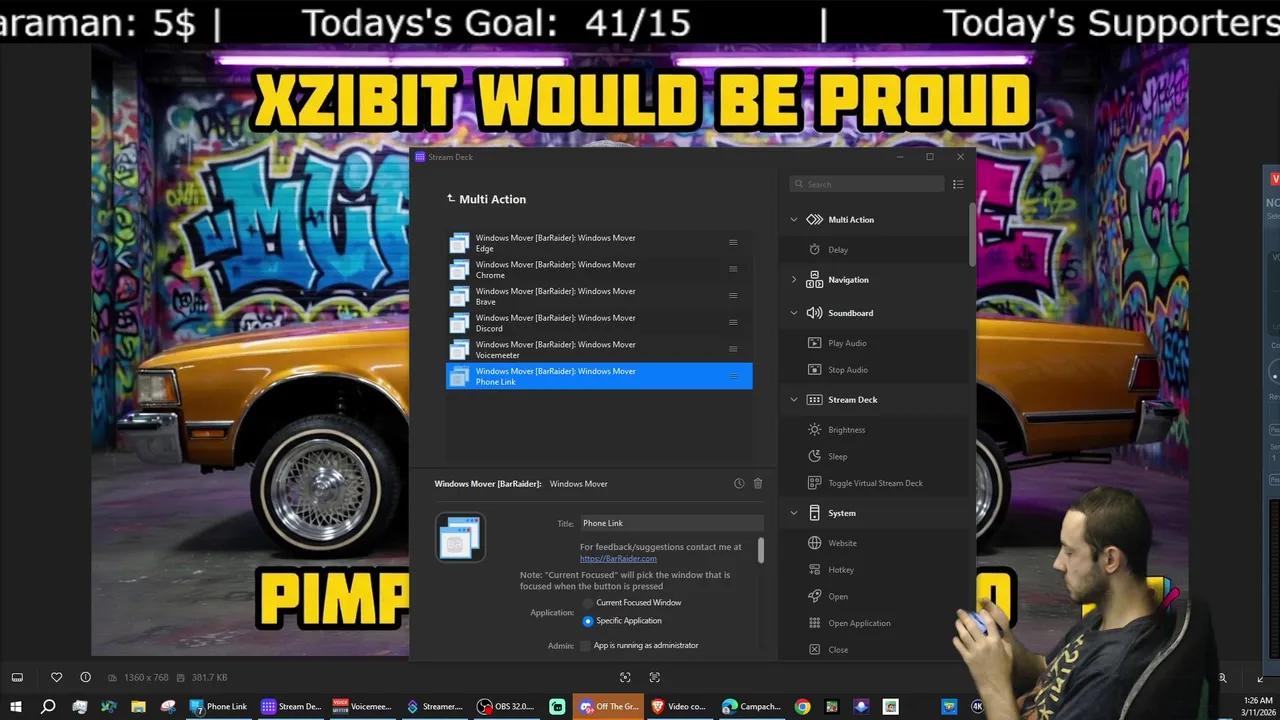Open Voicemeeter from the taskbar
Screen dimensions: 1280x720
coord(362,706)
